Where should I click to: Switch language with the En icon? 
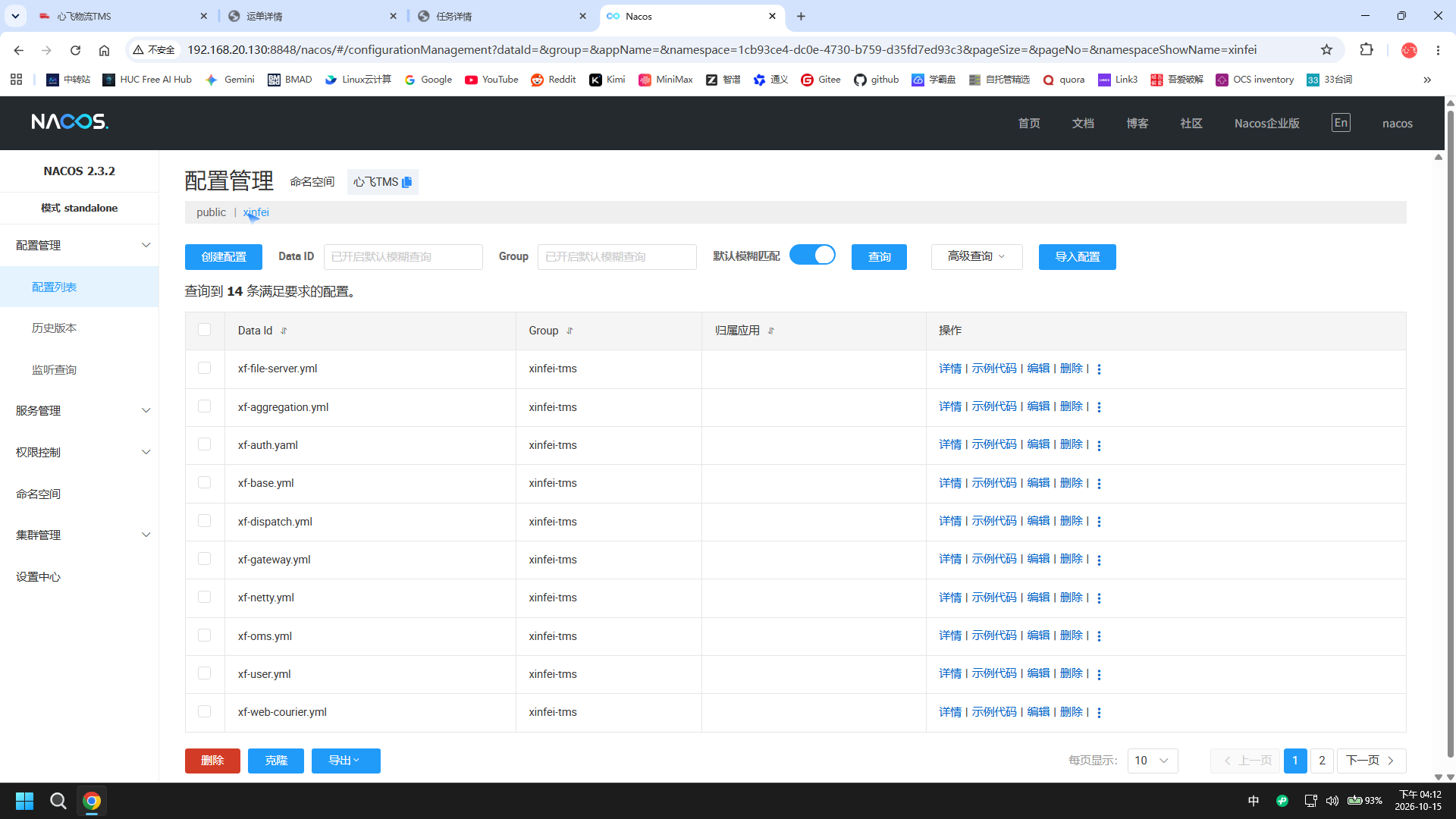coord(1341,123)
